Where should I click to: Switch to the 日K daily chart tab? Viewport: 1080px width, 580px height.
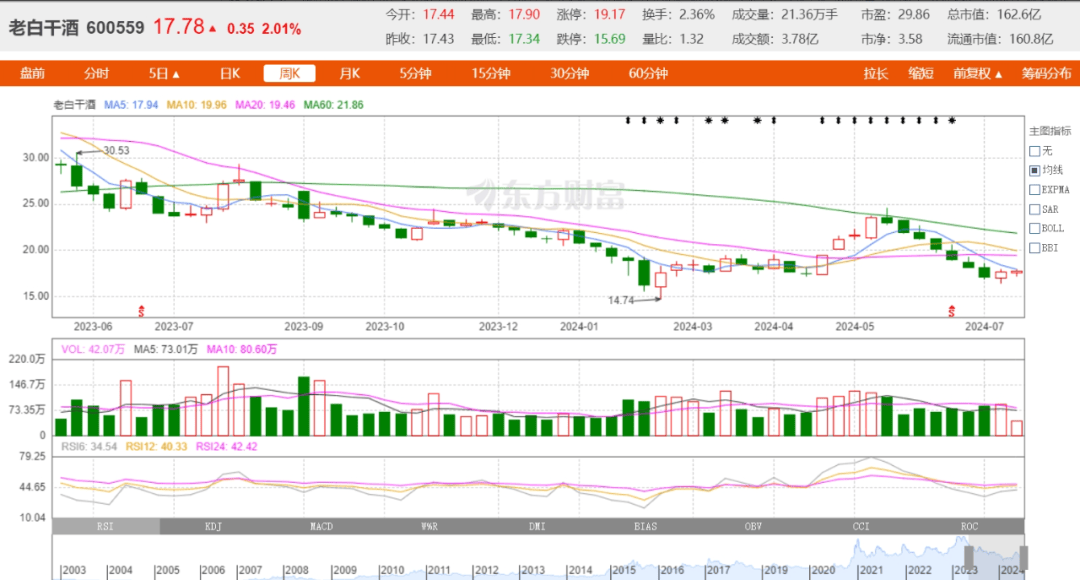(x=230, y=74)
